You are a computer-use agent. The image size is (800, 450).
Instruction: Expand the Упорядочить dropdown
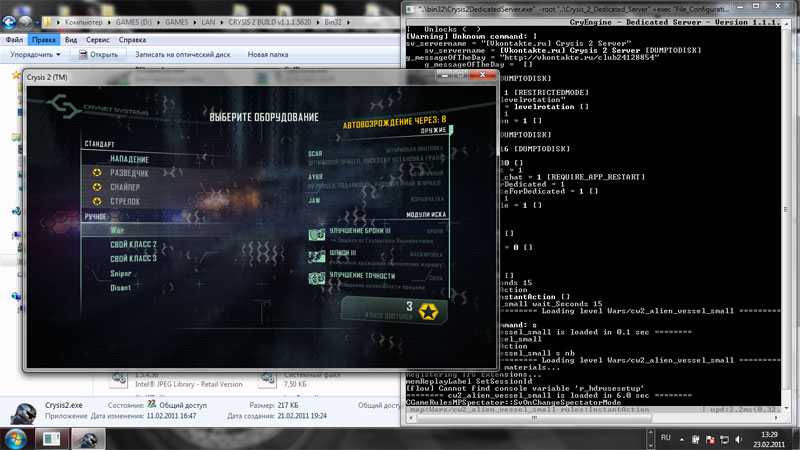[37, 55]
